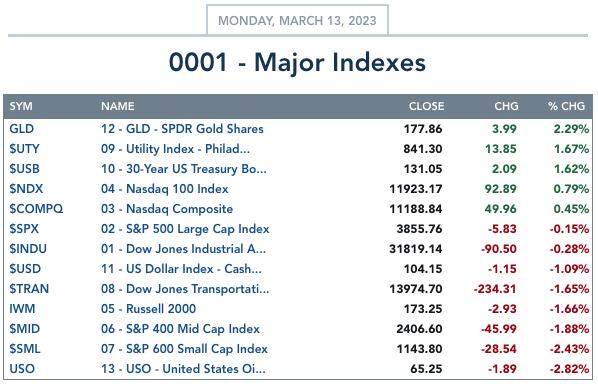Open the $UTY symbol link
The height and width of the screenshot is (384, 598).
tap(24, 149)
